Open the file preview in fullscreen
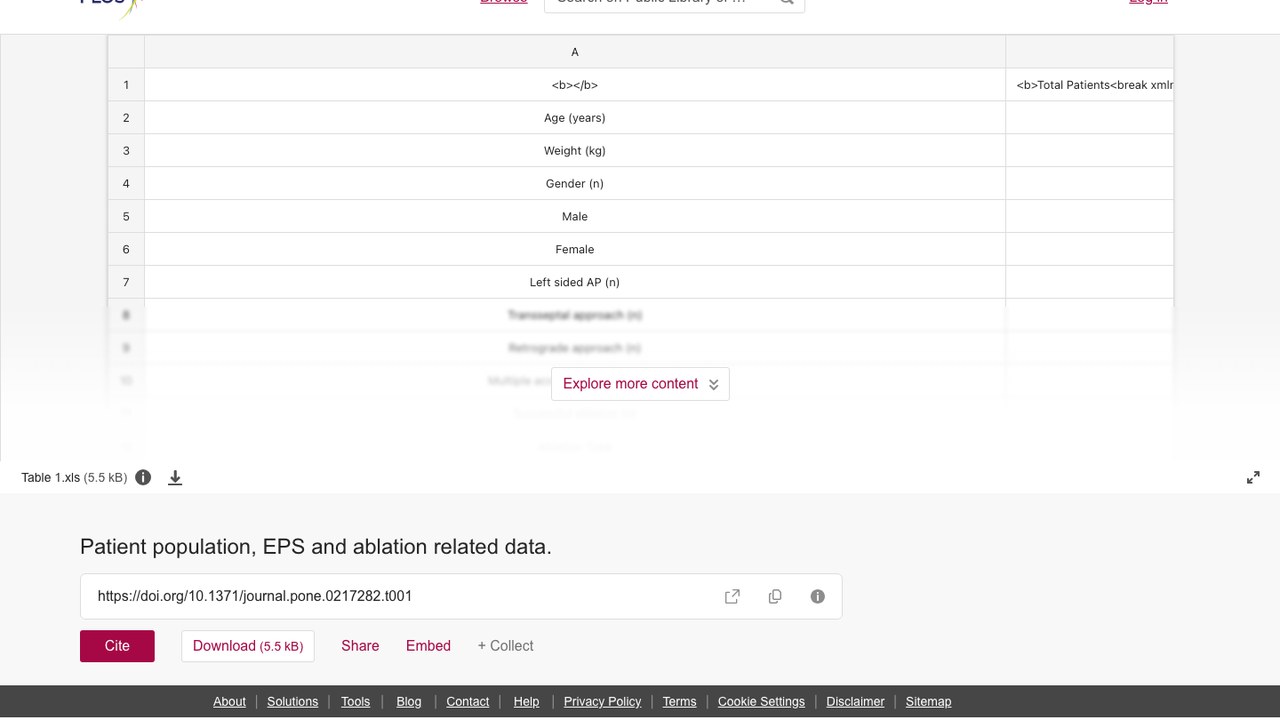 pyautogui.click(x=1253, y=478)
